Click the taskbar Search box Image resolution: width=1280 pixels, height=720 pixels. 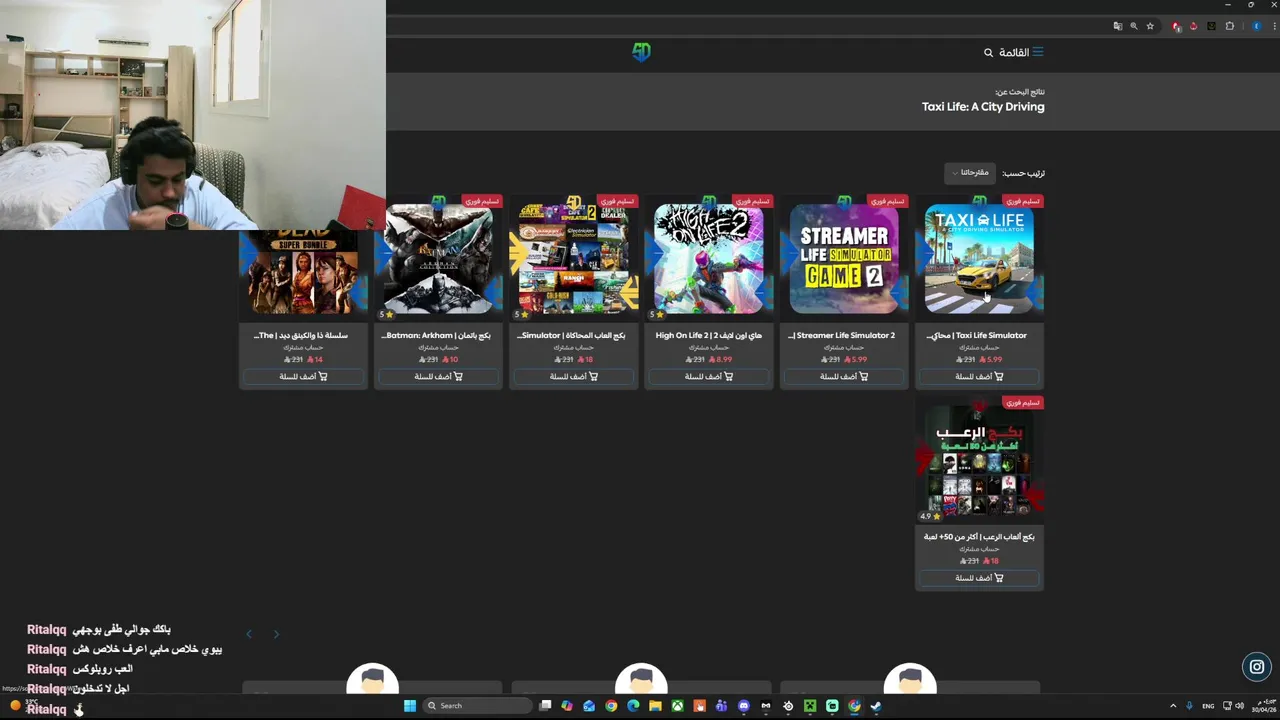click(x=478, y=706)
